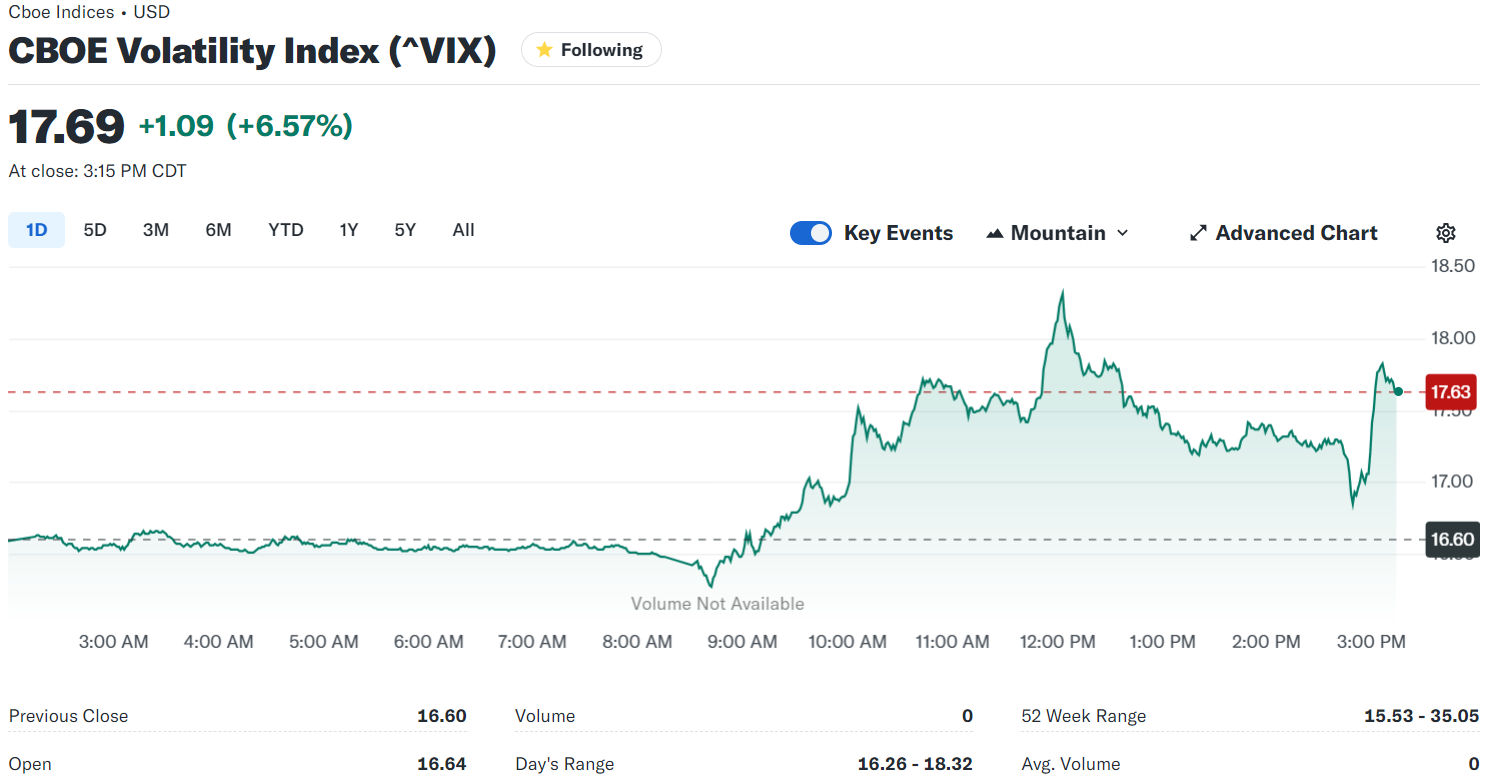
Task: Click the 'Cboe Indices • USD' text
Action: pyautogui.click(x=89, y=12)
